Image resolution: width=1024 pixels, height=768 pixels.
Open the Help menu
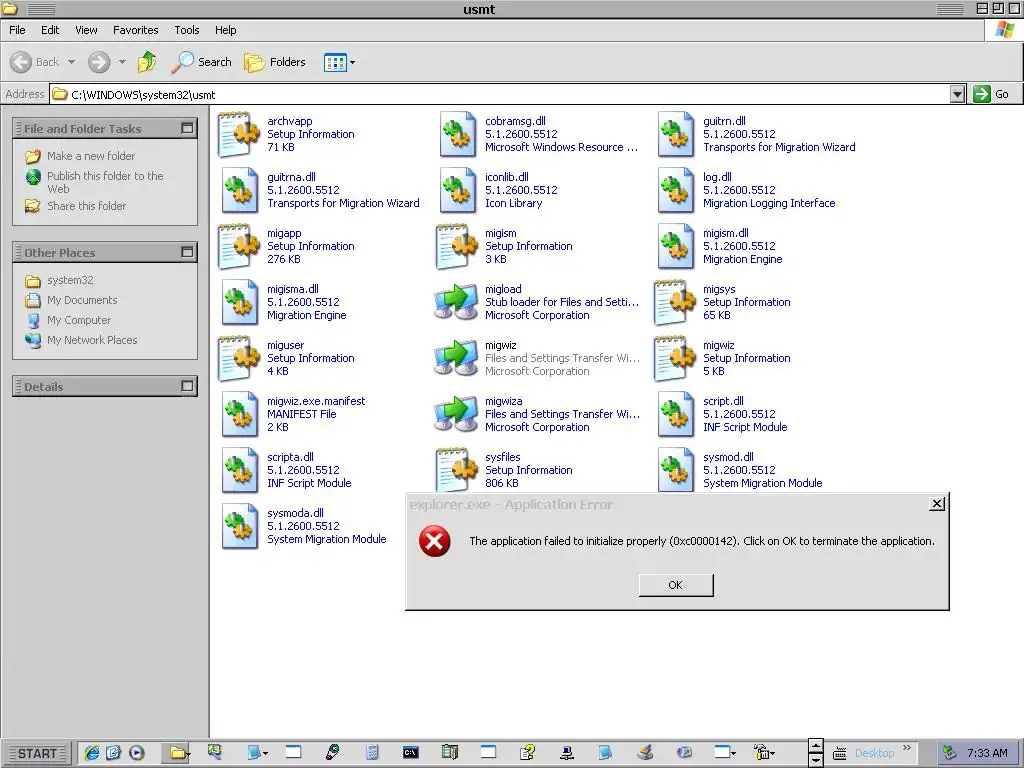click(x=226, y=30)
